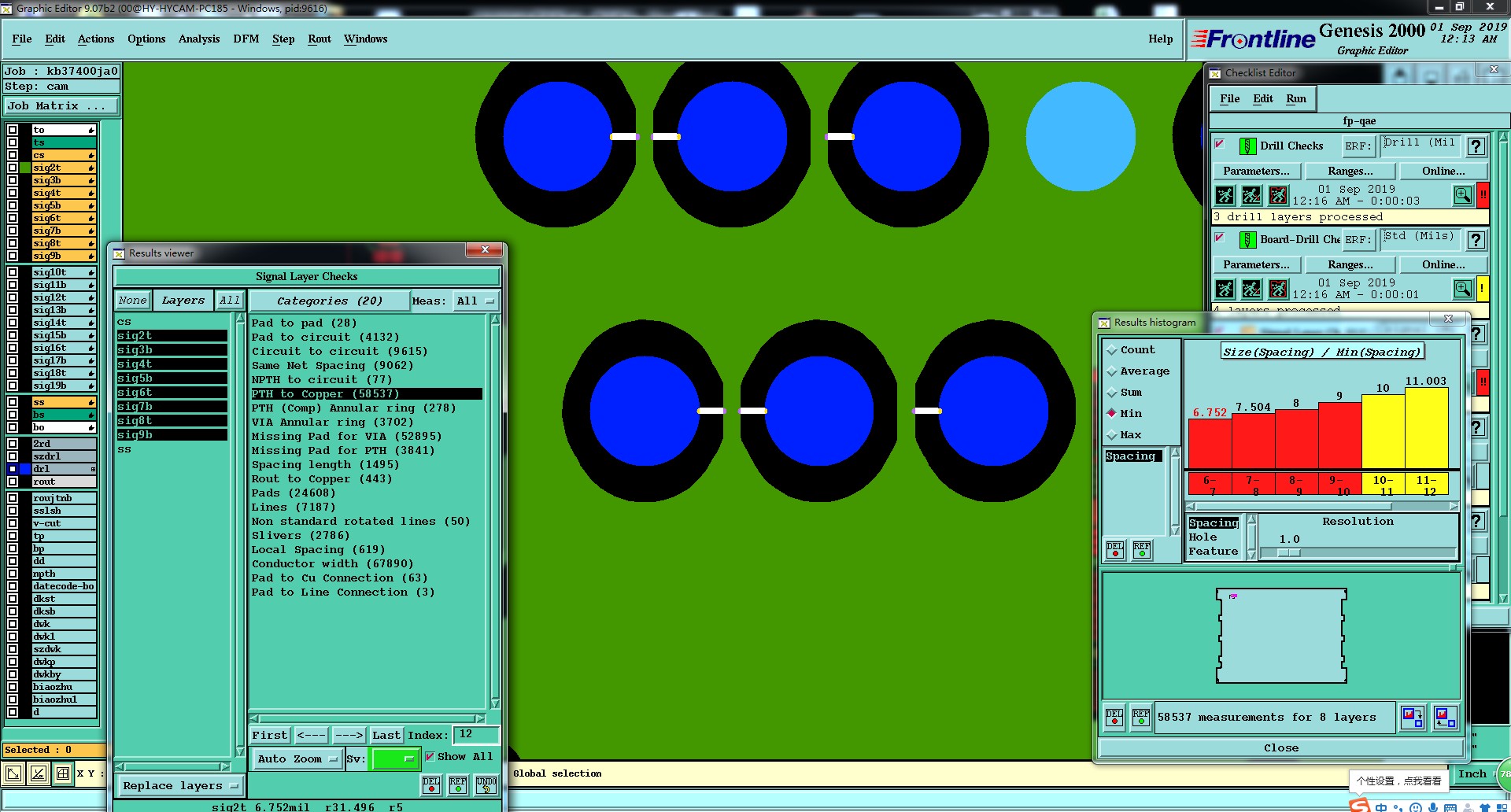
Task: Open the DFM menu
Action: [x=246, y=39]
